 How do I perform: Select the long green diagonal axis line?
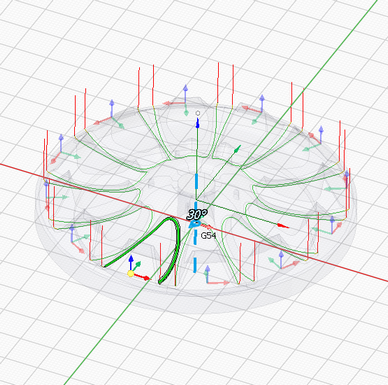220,192
